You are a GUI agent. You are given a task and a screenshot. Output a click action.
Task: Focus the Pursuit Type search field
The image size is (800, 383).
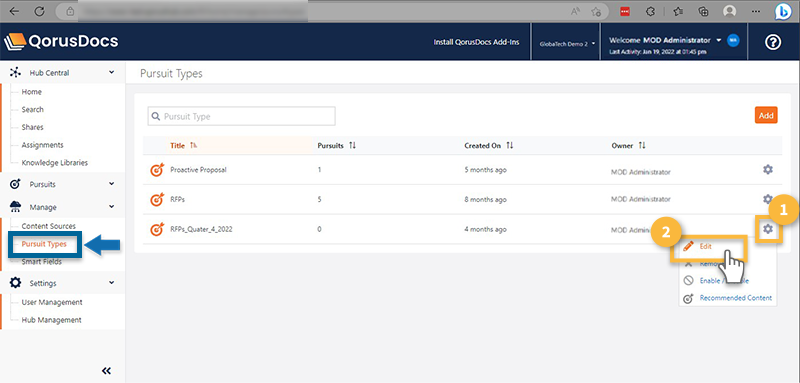click(x=241, y=116)
